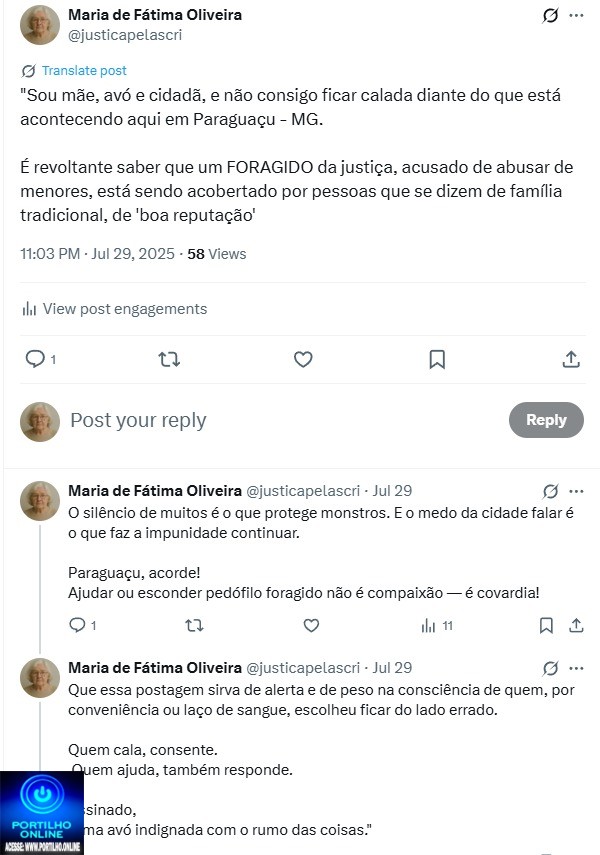Click the Portilho Online logo
600x855 pixels.
(42, 813)
